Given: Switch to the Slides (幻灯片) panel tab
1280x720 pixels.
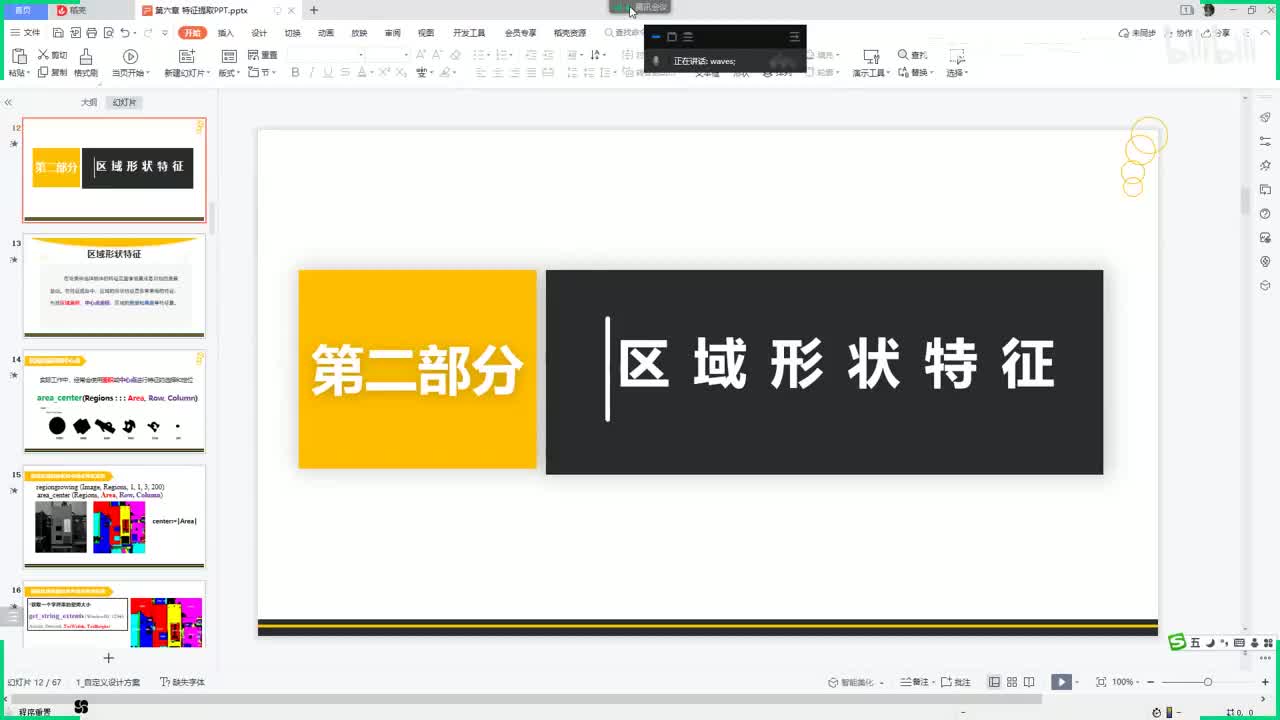Looking at the screenshot, I should 124,102.
